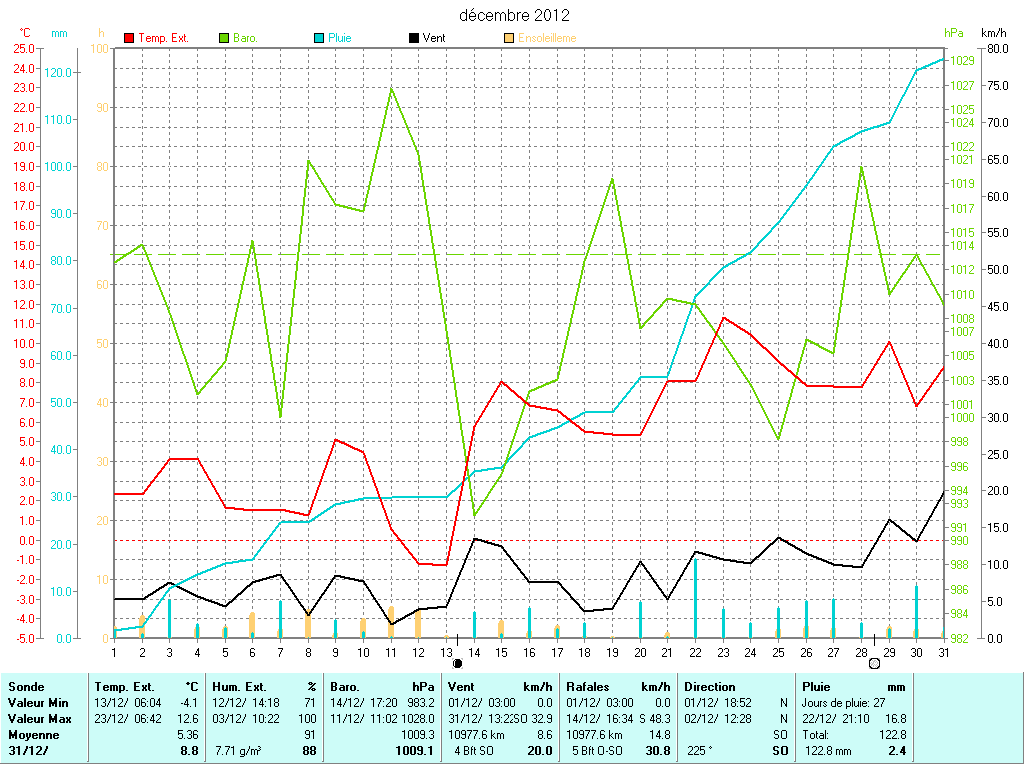
Task: Click day 31 on the x-axis
Action: click(941, 652)
